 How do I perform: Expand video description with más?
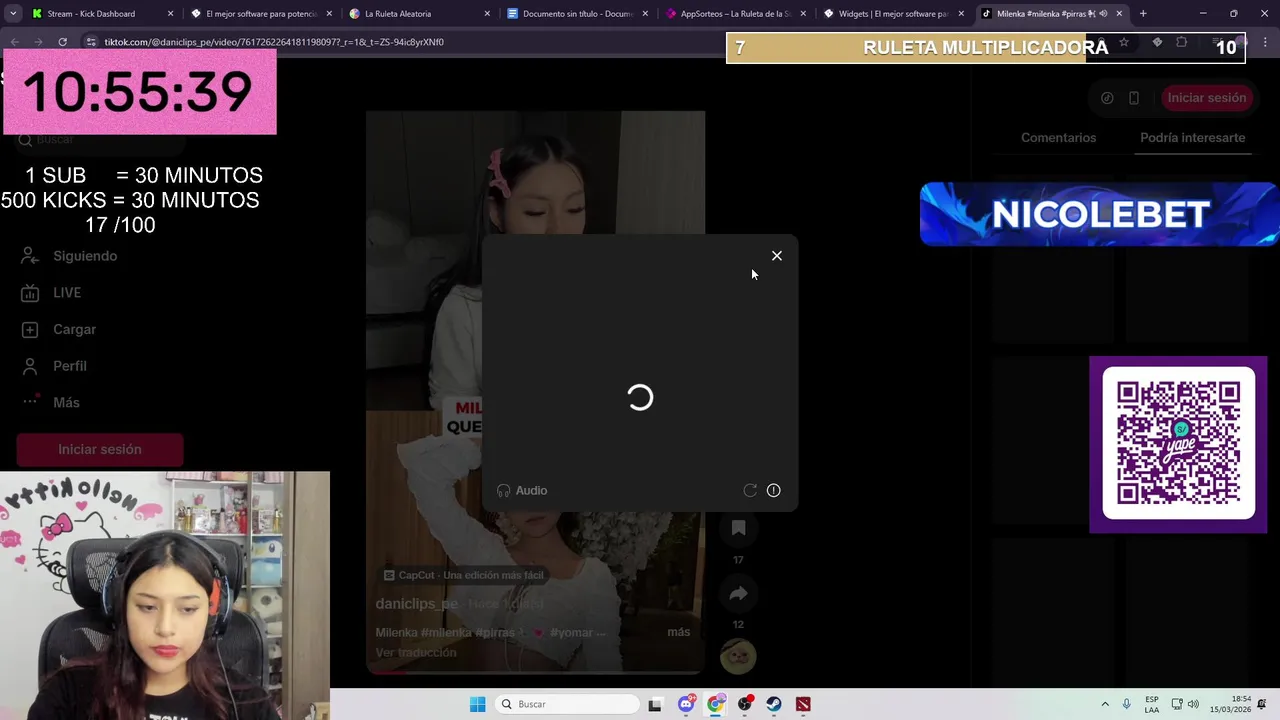click(678, 632)
